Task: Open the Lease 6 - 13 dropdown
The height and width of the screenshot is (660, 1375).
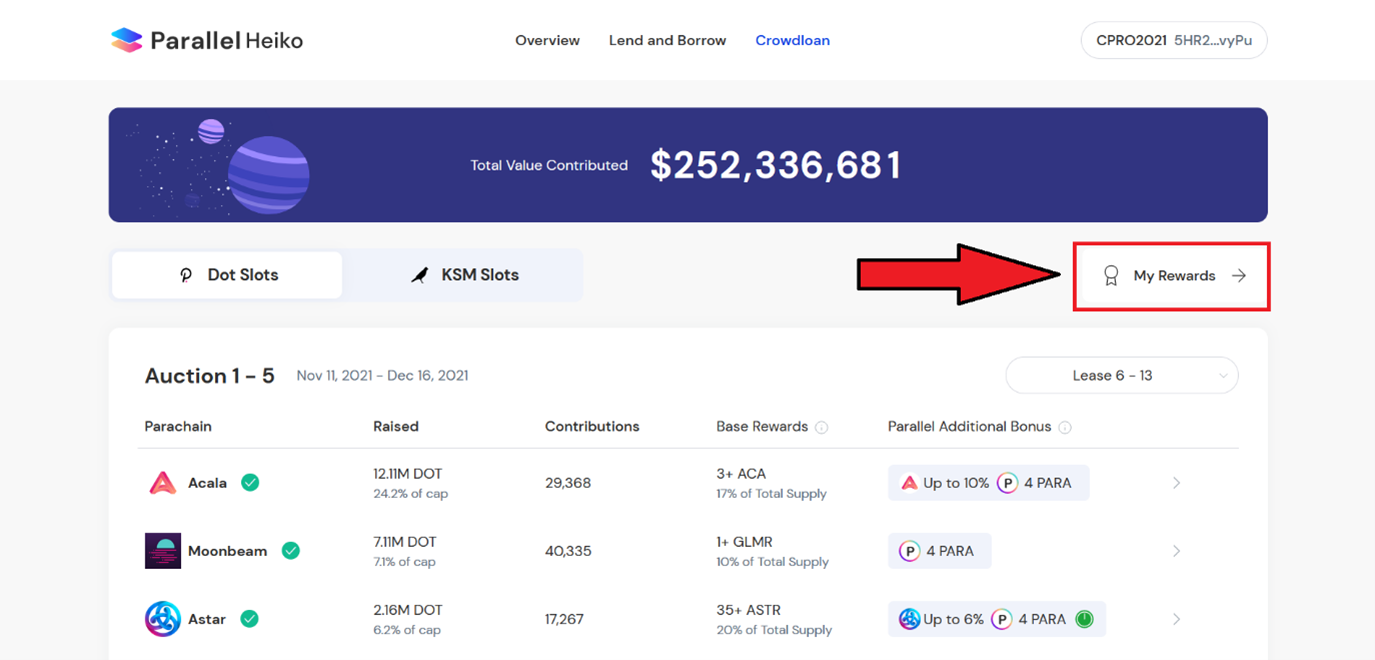Action: coord(1121,376)
